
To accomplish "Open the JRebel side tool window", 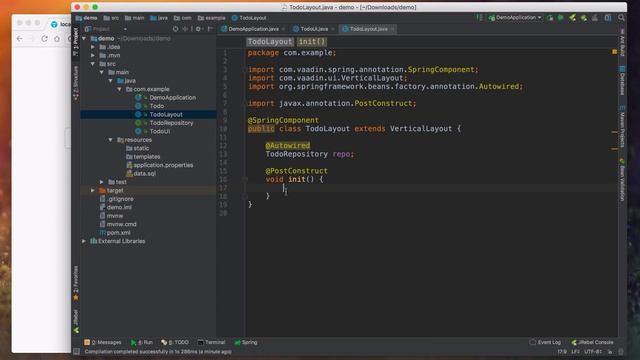I will tap(76, 322).
